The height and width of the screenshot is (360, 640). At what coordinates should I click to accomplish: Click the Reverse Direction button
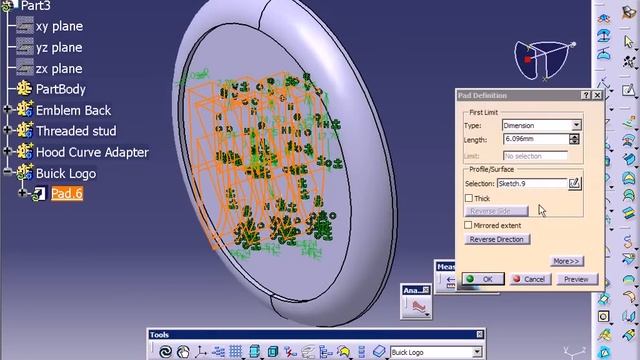(497, 239)
